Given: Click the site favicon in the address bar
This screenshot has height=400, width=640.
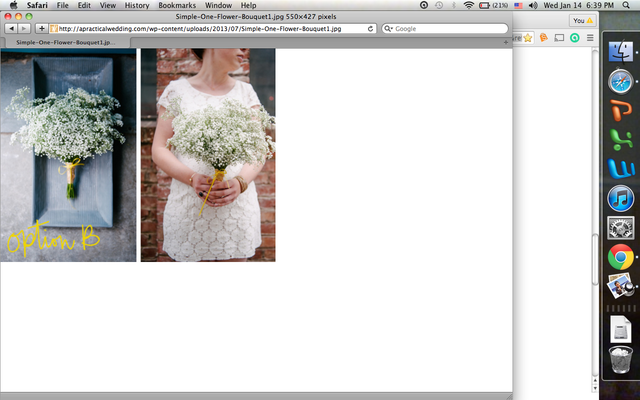Looking at the screenshot, I should (x=53, y=29).
